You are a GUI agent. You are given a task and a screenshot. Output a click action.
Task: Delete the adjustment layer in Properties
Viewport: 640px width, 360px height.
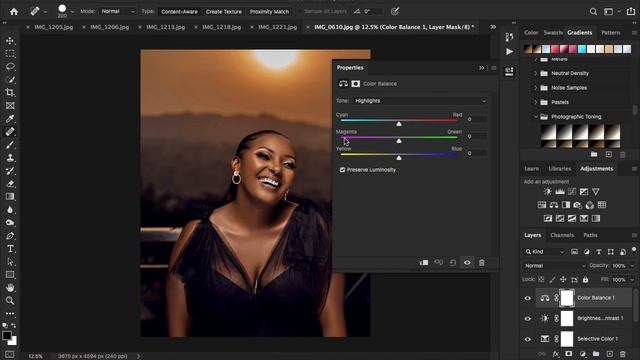click(482, 263)
